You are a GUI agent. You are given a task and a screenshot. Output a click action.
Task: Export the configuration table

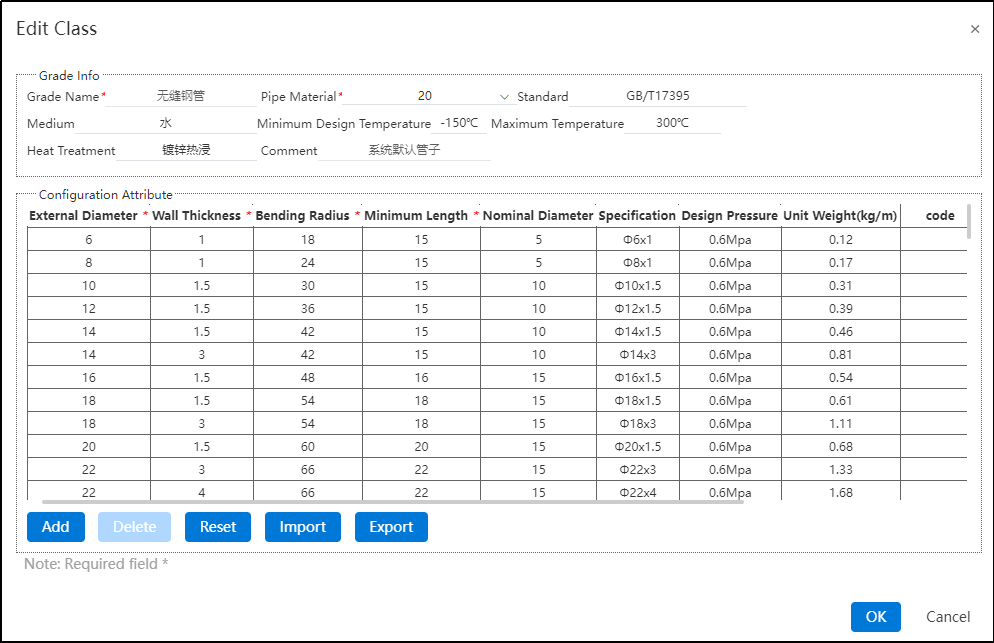391,527
